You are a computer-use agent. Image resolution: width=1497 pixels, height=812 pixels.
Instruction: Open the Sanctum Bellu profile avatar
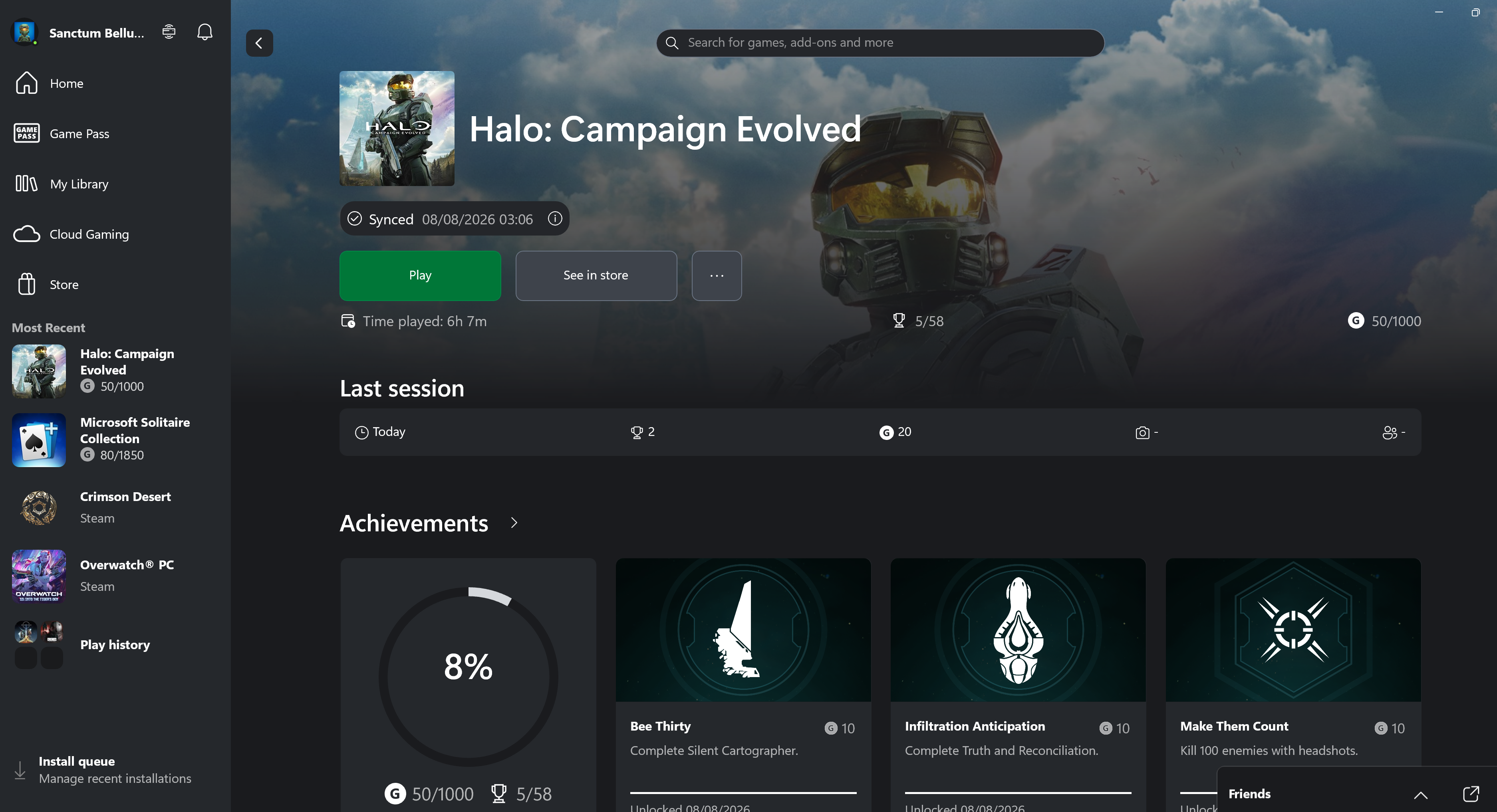pyautogui.click(x=24, y=32)
